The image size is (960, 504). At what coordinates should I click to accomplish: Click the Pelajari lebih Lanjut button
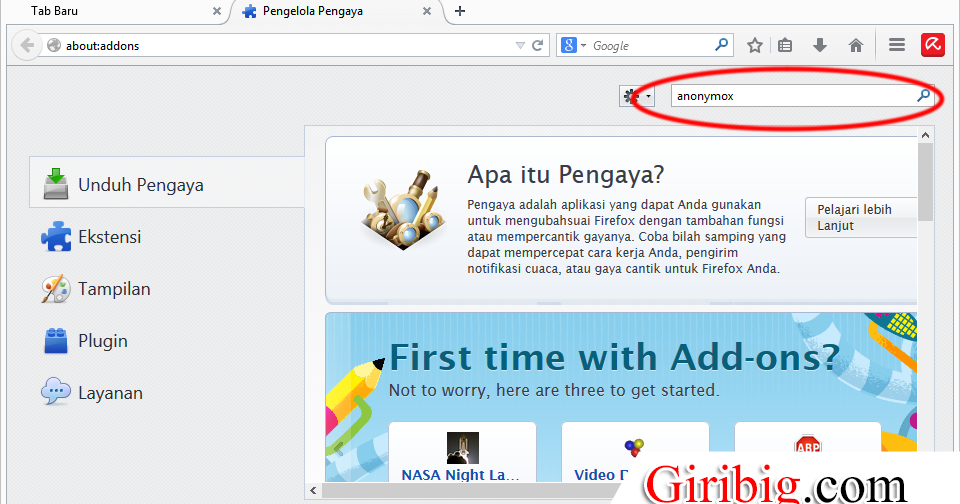[x=861, y=217]
